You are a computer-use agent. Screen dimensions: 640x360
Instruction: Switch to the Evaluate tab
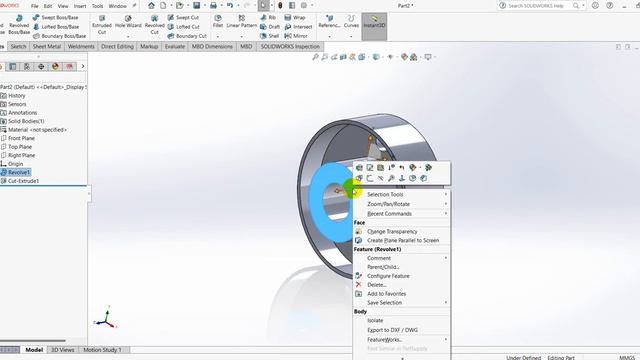(175, 47)
